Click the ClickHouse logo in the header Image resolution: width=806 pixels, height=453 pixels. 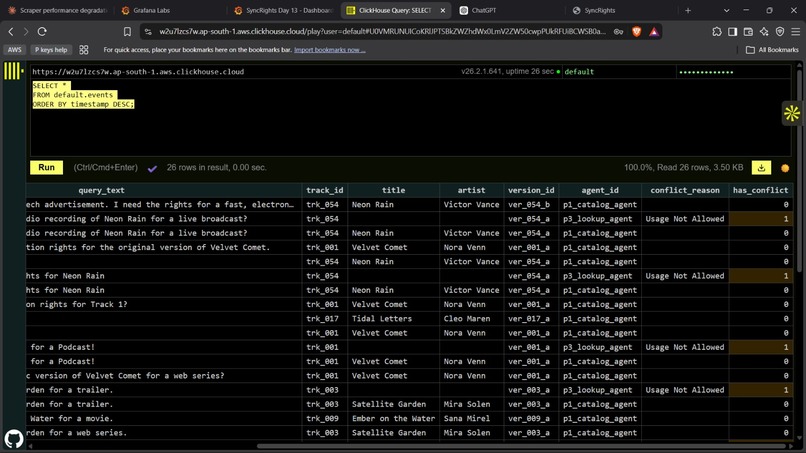pyautogui.click(x=14, y=71)
